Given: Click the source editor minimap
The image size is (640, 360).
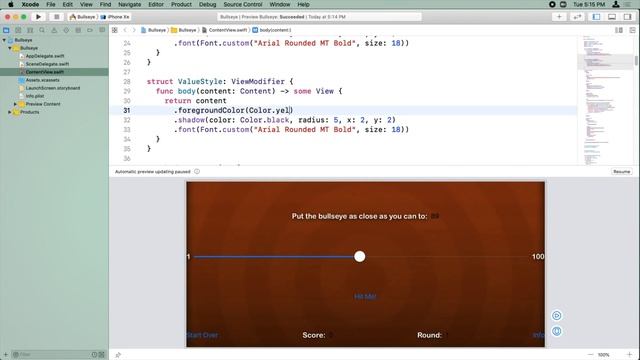Looking at the screenshot, I should (605, 100).
